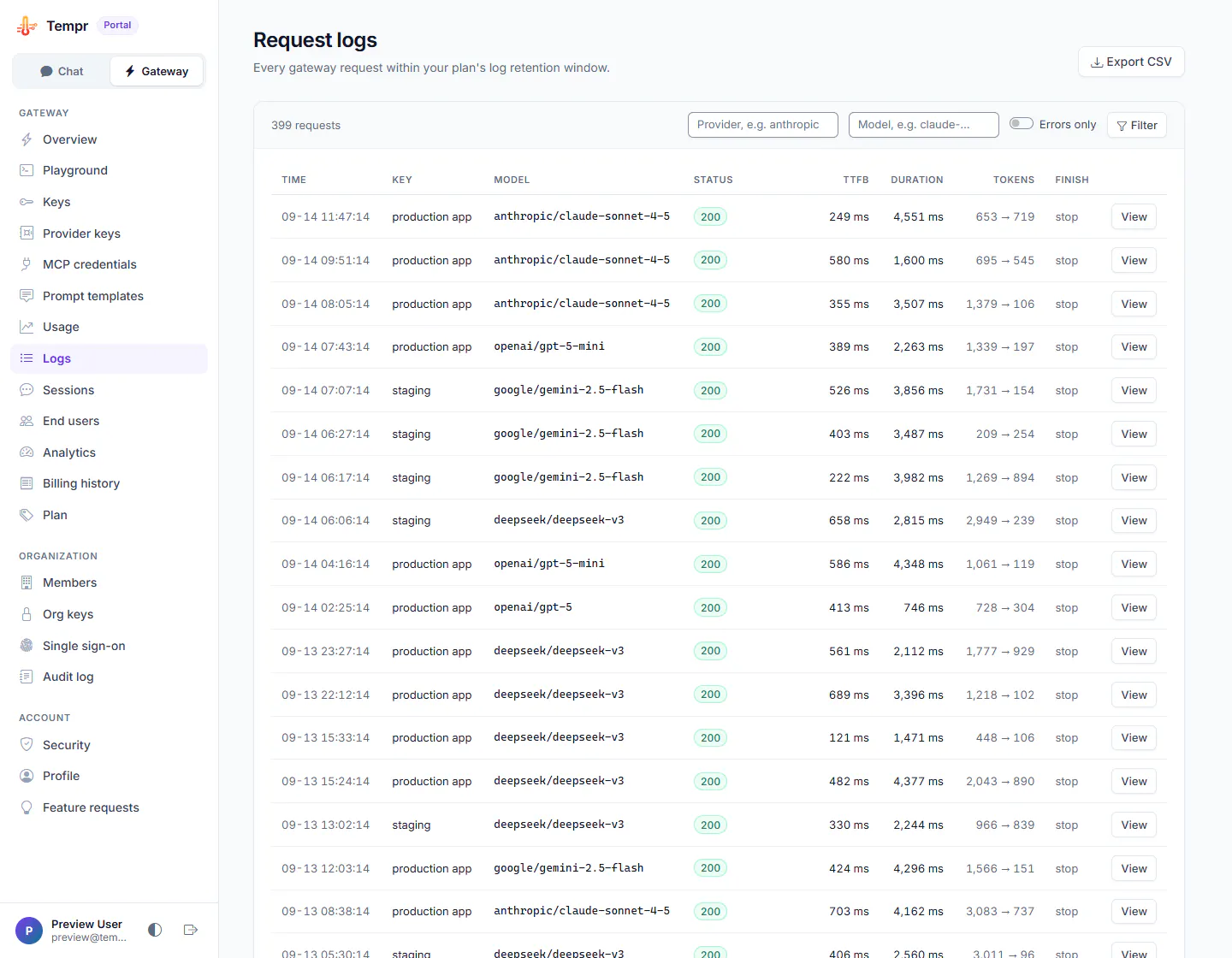View the 09-14 11:47:14 request
1232x958 pixels.
[x=1134, y=217]
